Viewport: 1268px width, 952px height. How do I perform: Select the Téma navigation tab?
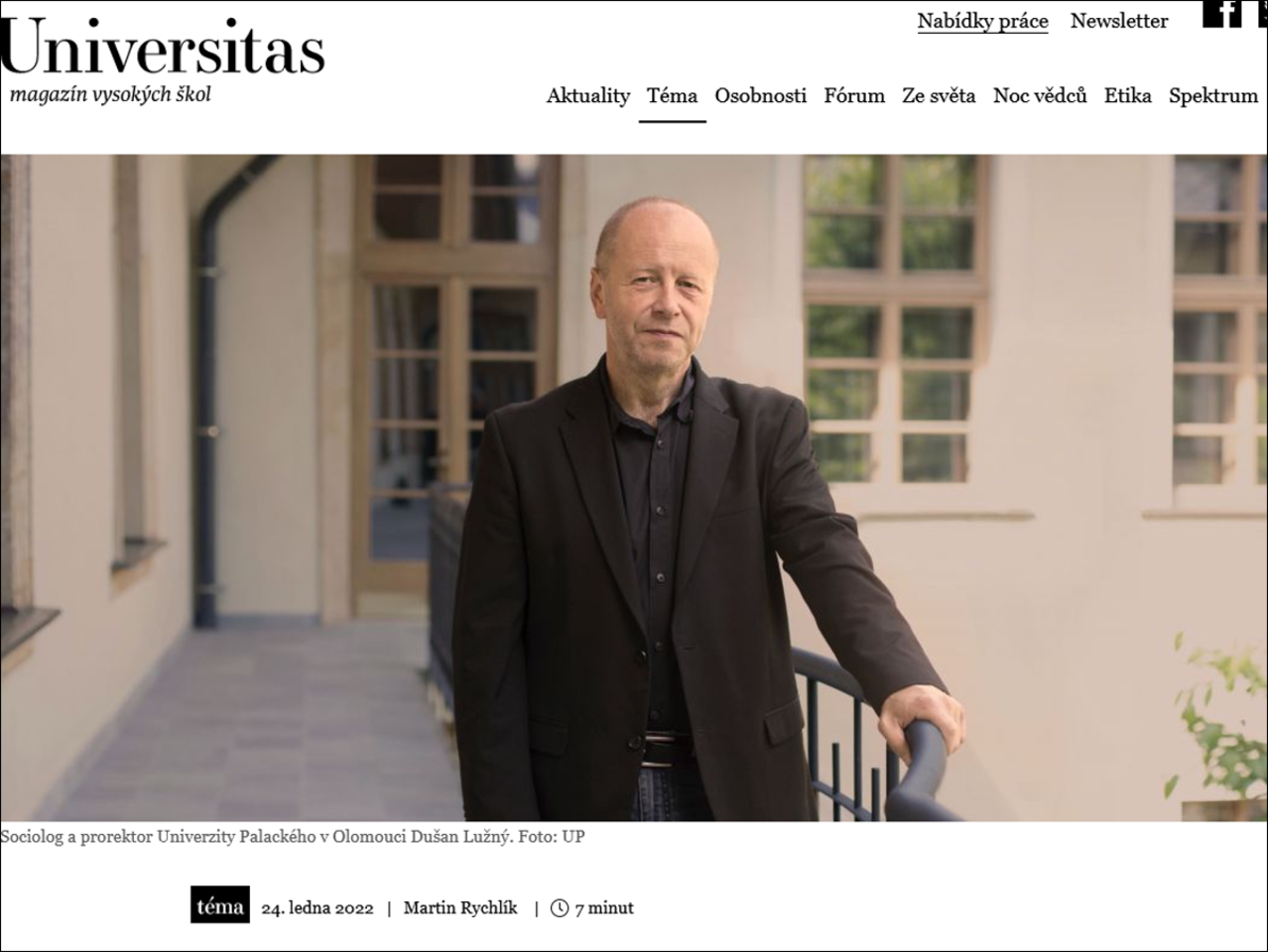coord(673,96)
